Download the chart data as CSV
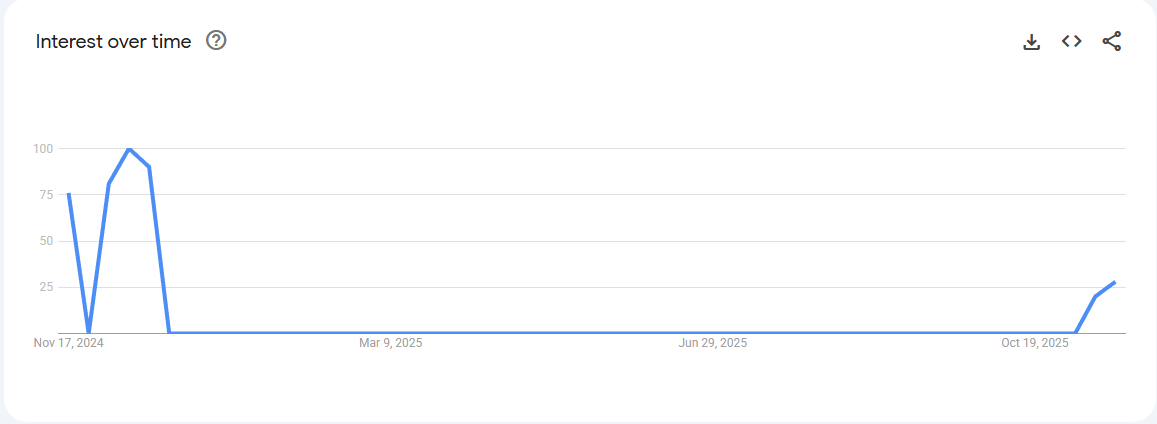 (x=1032, y=42)
